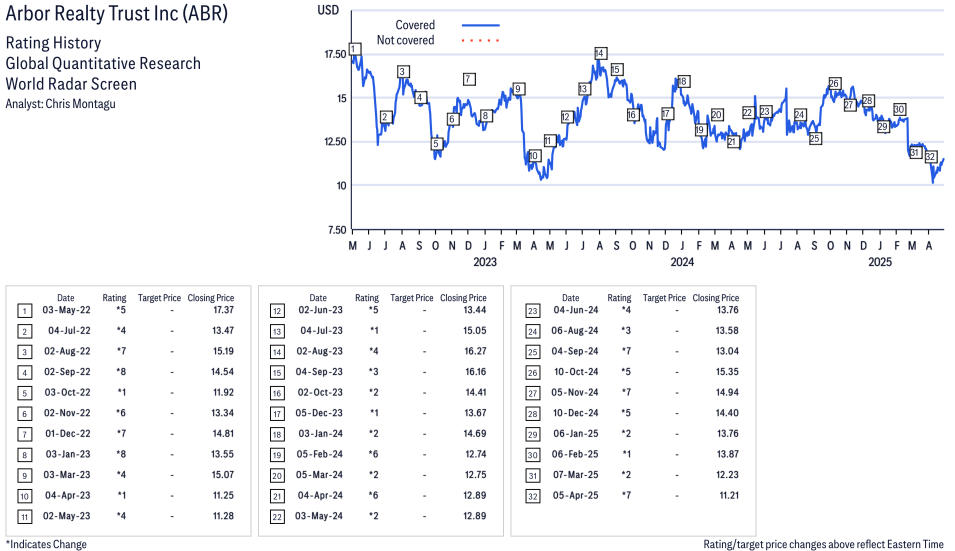Screen dimensions: 955x551
Task: Click the rating *8 in the 02-Sep-22 row
Action: pos(121,372)
